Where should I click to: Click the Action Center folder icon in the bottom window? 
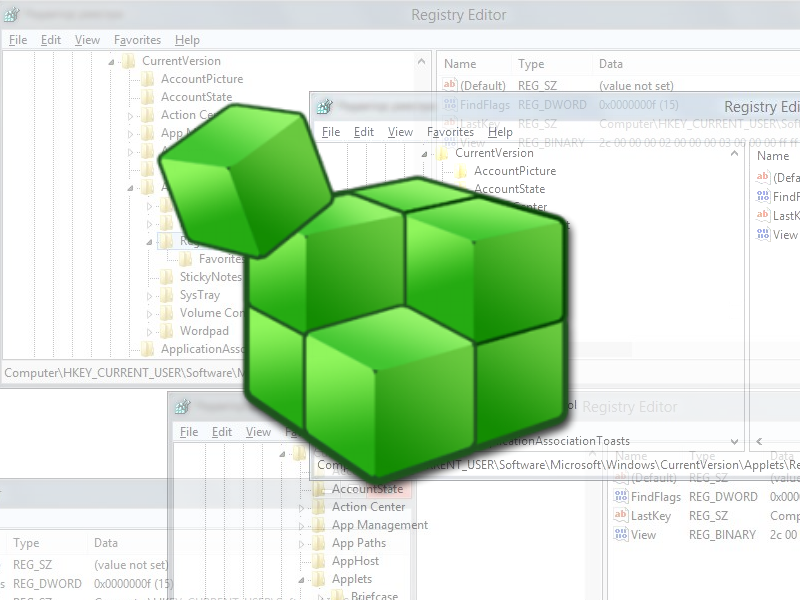click(x=319, y=507)
